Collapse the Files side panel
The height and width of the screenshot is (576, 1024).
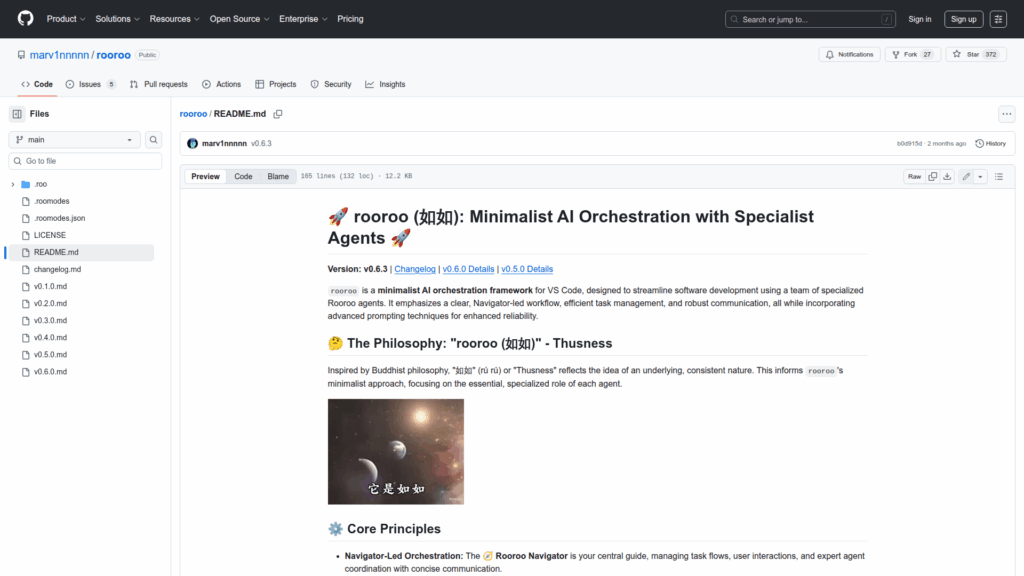click(x=17, y=114)
